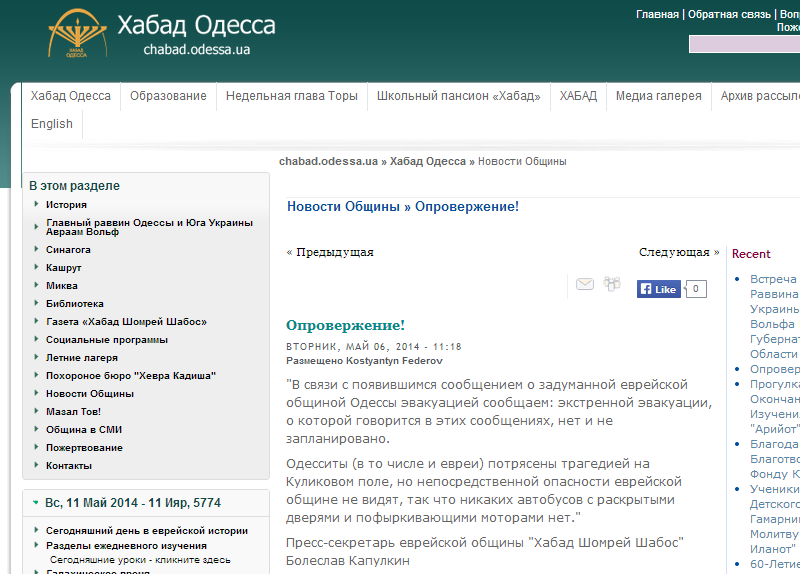Click inside the header search field

(744, 44)
